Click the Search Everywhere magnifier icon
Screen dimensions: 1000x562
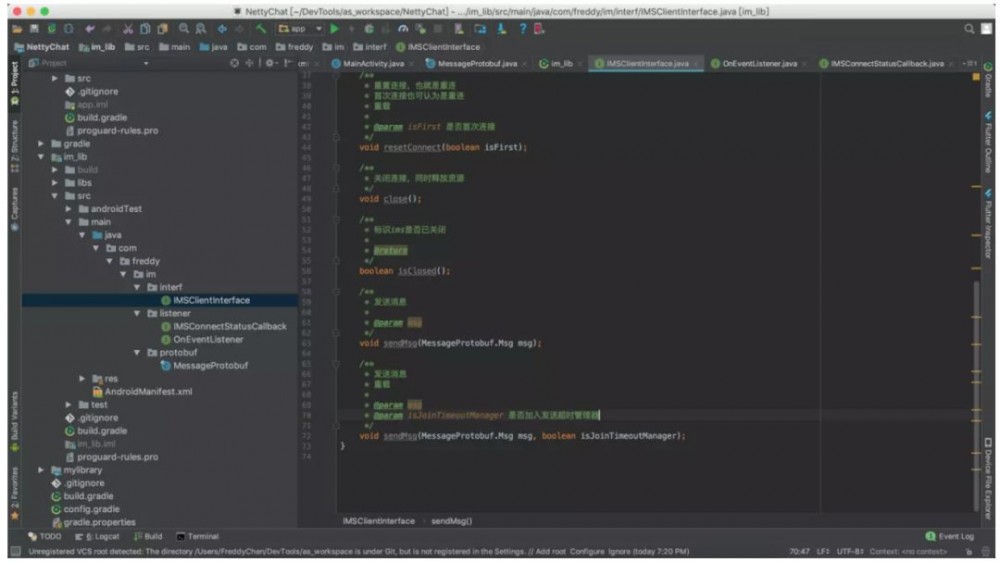pos(970,29)
